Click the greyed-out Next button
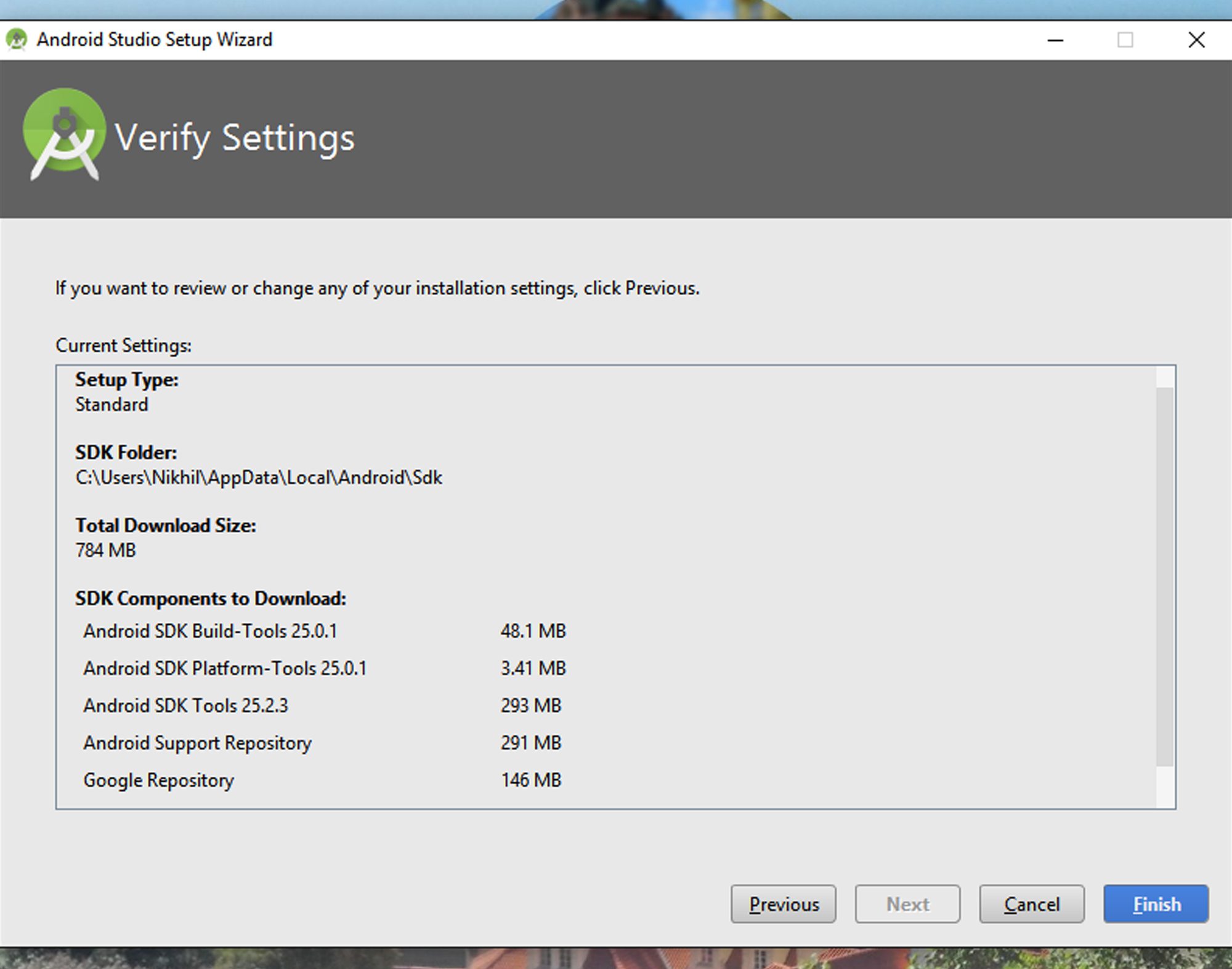This screenshot has width=1232, height=969. (907, 904)
